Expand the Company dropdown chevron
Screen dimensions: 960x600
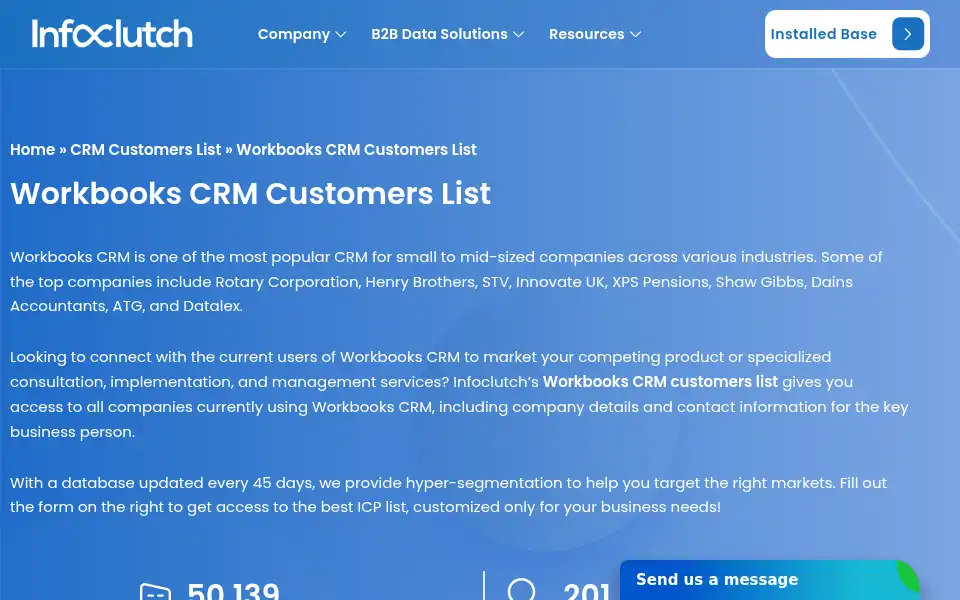pyautogui.click(x=341, y=35)
